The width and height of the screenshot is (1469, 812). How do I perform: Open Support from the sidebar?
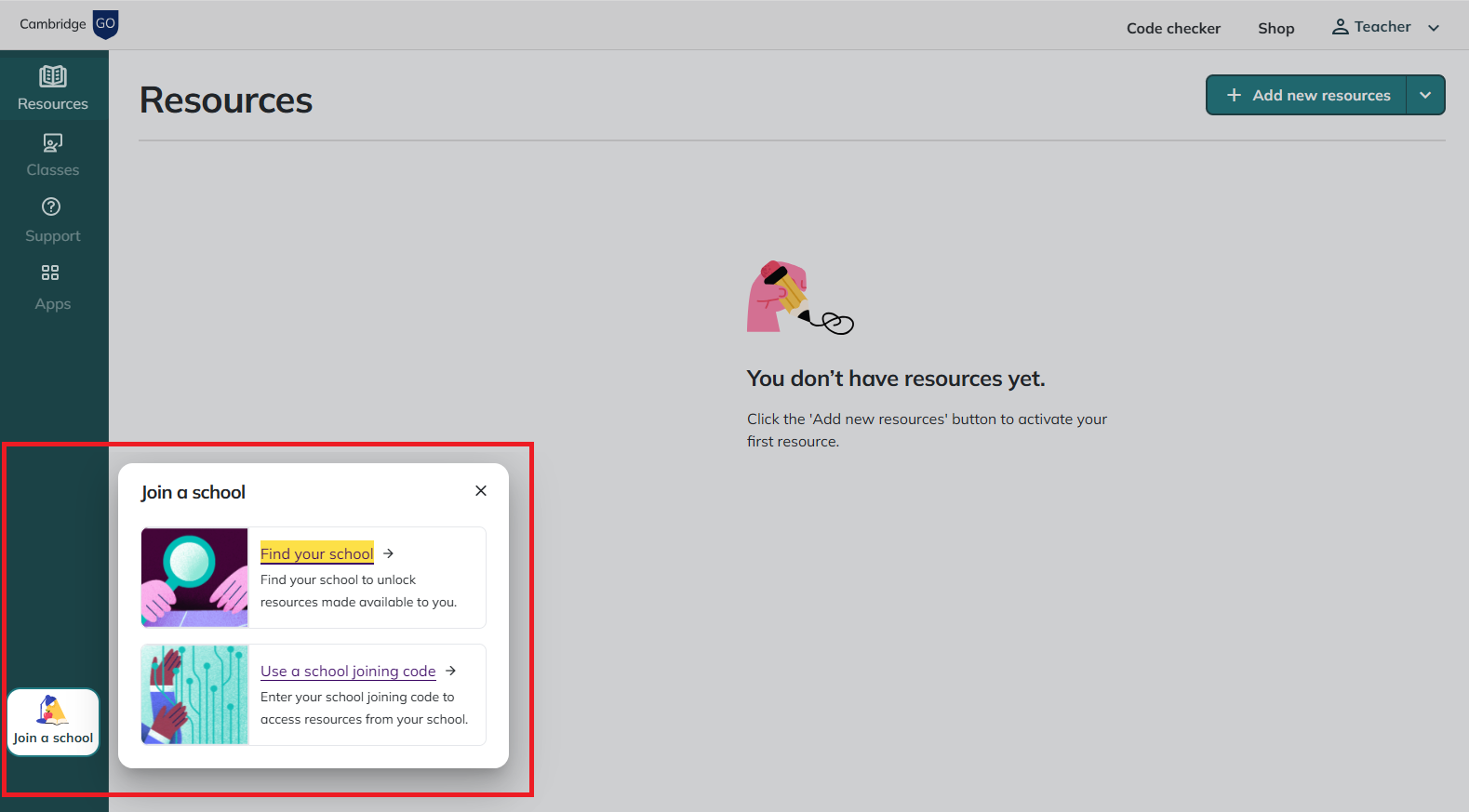coord(53,220)
